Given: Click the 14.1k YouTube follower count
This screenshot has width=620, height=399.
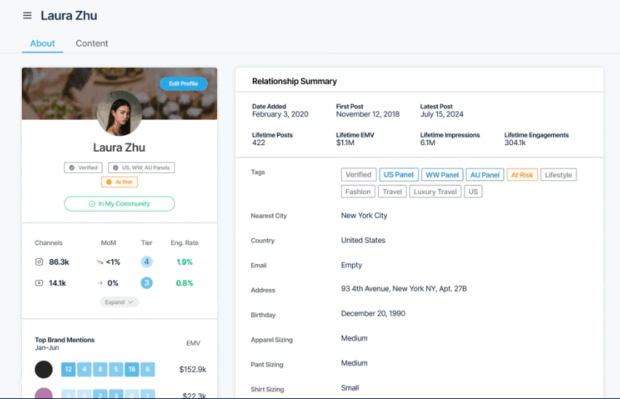Looking at the screenshot, I should 57,283.
